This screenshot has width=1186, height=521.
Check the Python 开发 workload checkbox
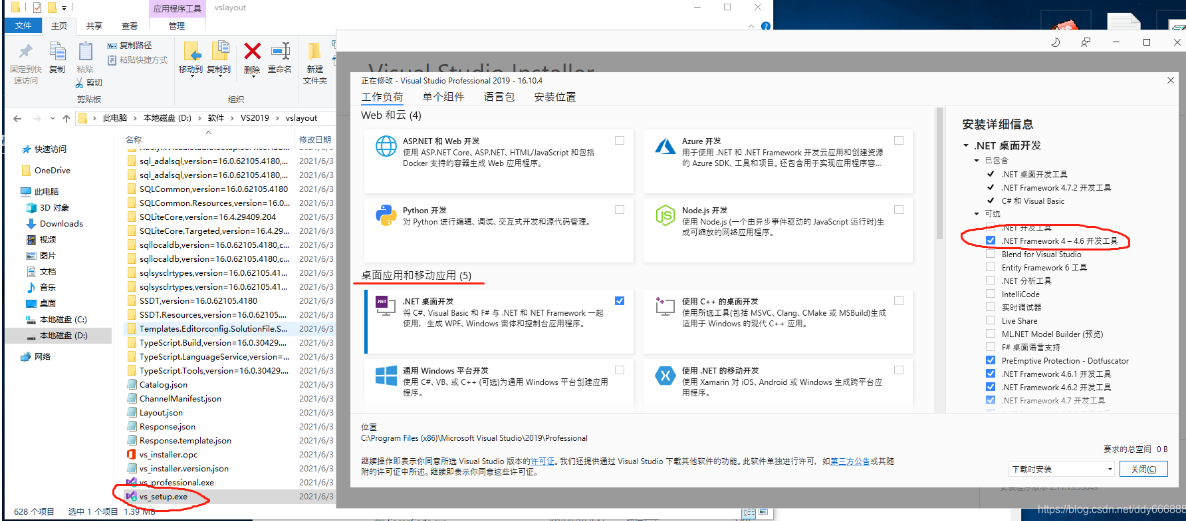coord(619,209)
